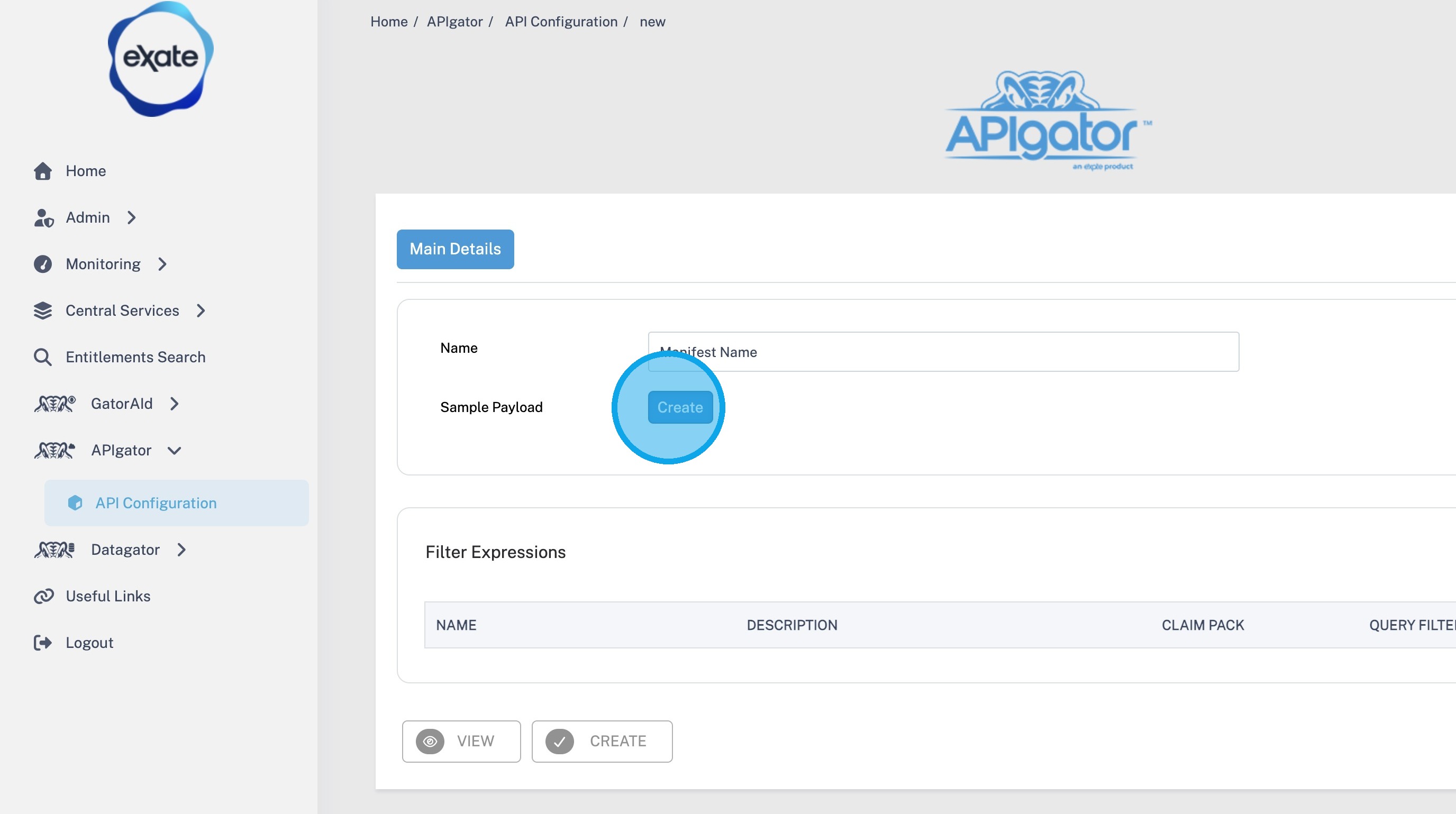Click Create button for Sample Payload
This screenshot has height=814, width=1456.
680,407
